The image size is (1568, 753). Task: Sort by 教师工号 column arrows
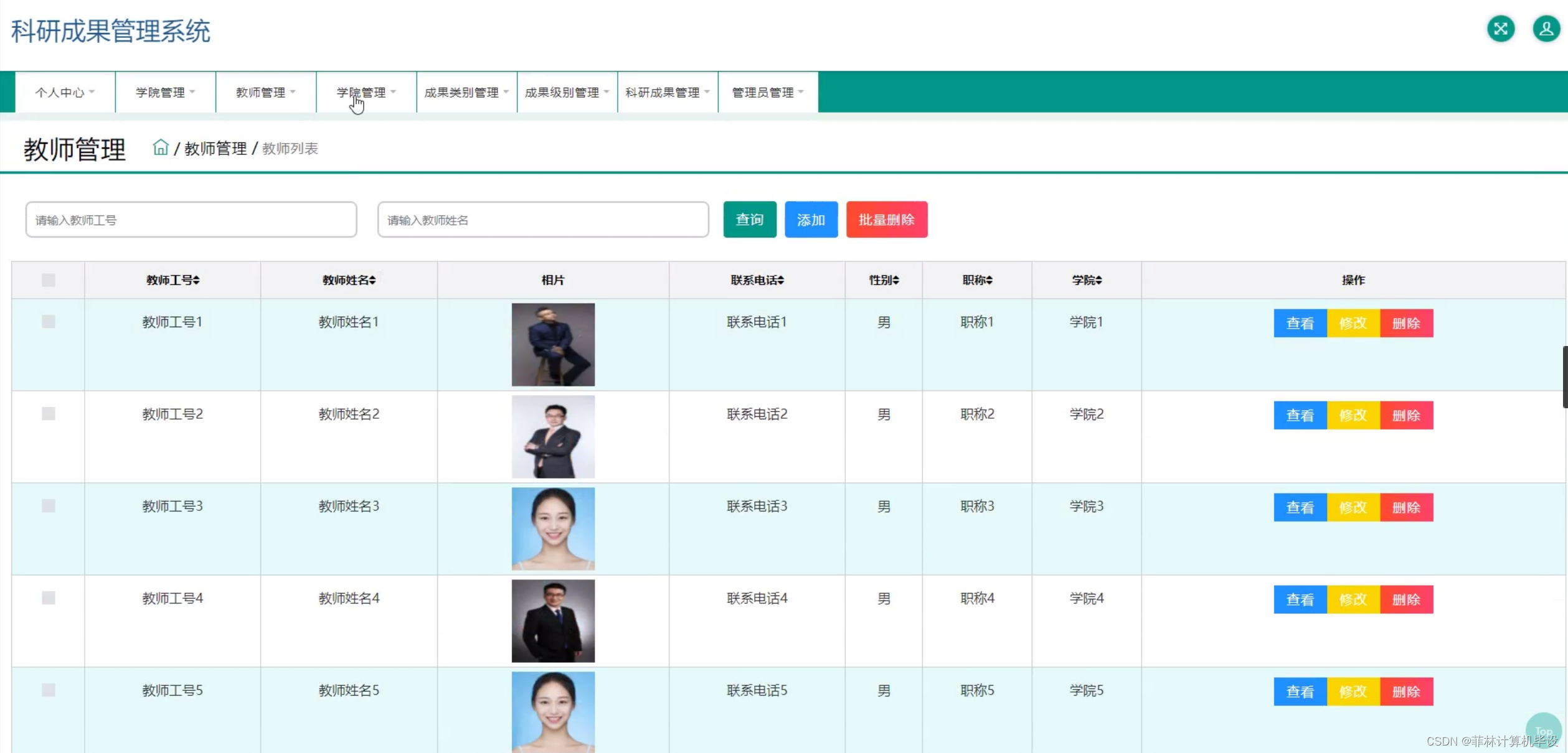[x=196, y=281]
